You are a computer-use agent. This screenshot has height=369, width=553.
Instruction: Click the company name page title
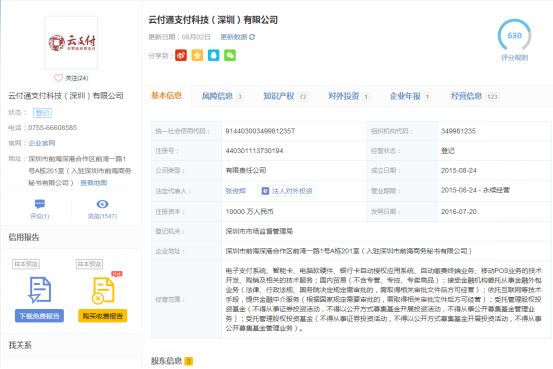213,20
